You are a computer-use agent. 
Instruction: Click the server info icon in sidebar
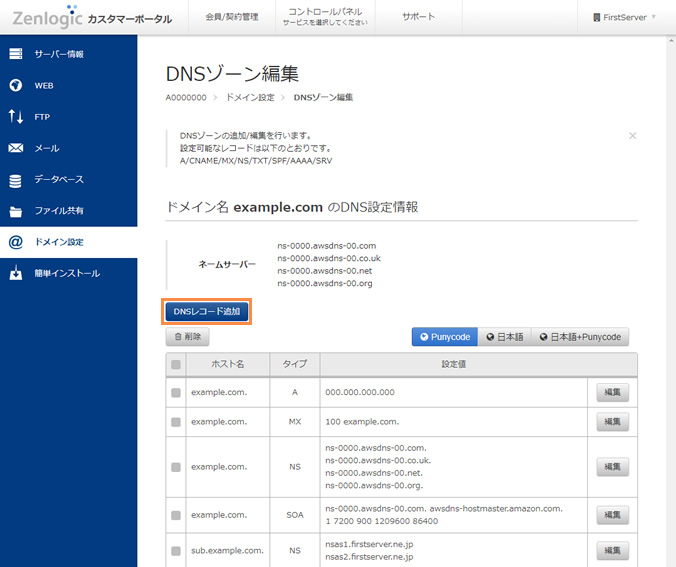tap(16, 54)
